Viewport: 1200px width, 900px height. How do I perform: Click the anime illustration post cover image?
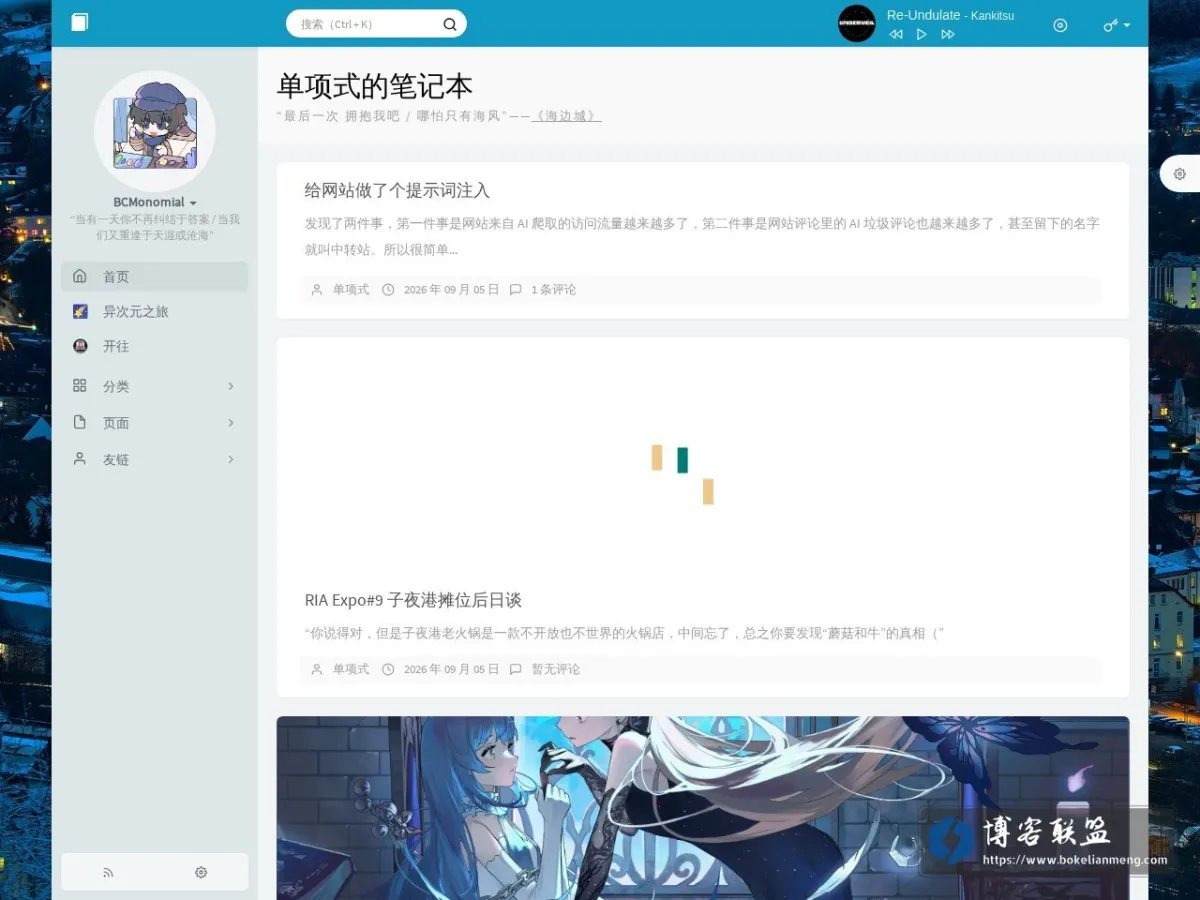[703, 808]
